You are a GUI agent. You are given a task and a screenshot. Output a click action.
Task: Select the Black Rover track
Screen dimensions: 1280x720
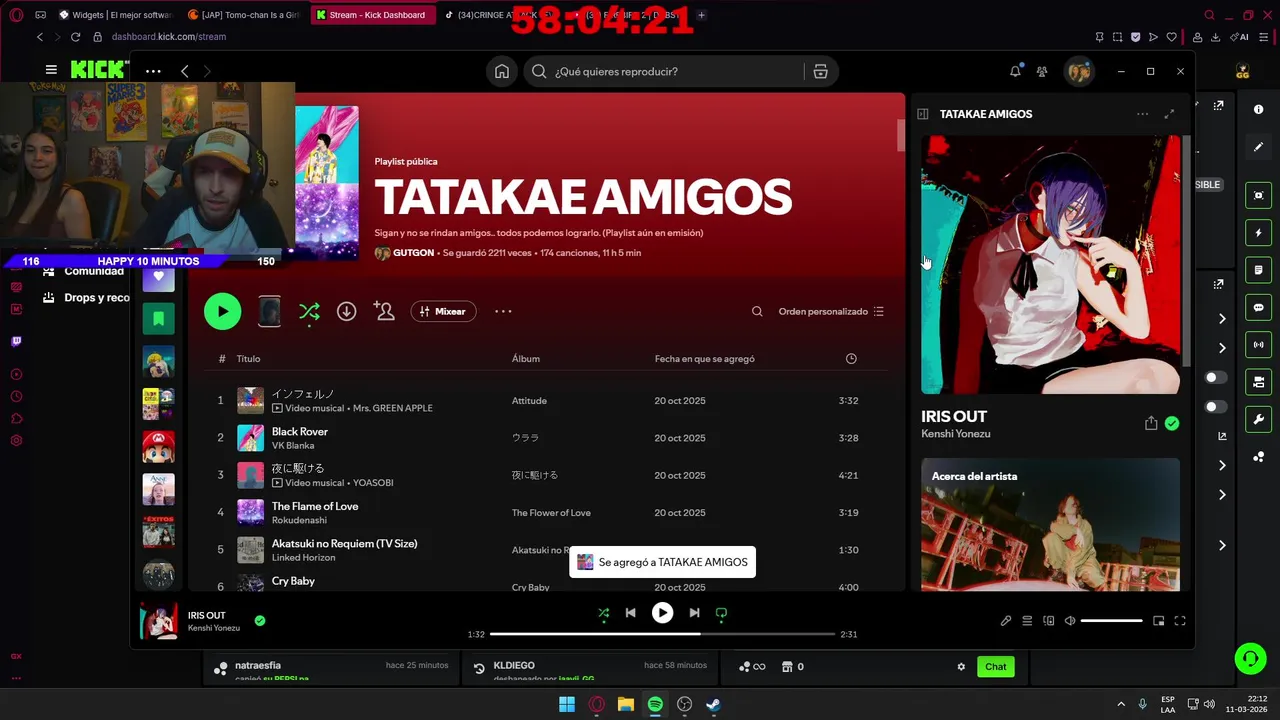click(x=300, y=431)
